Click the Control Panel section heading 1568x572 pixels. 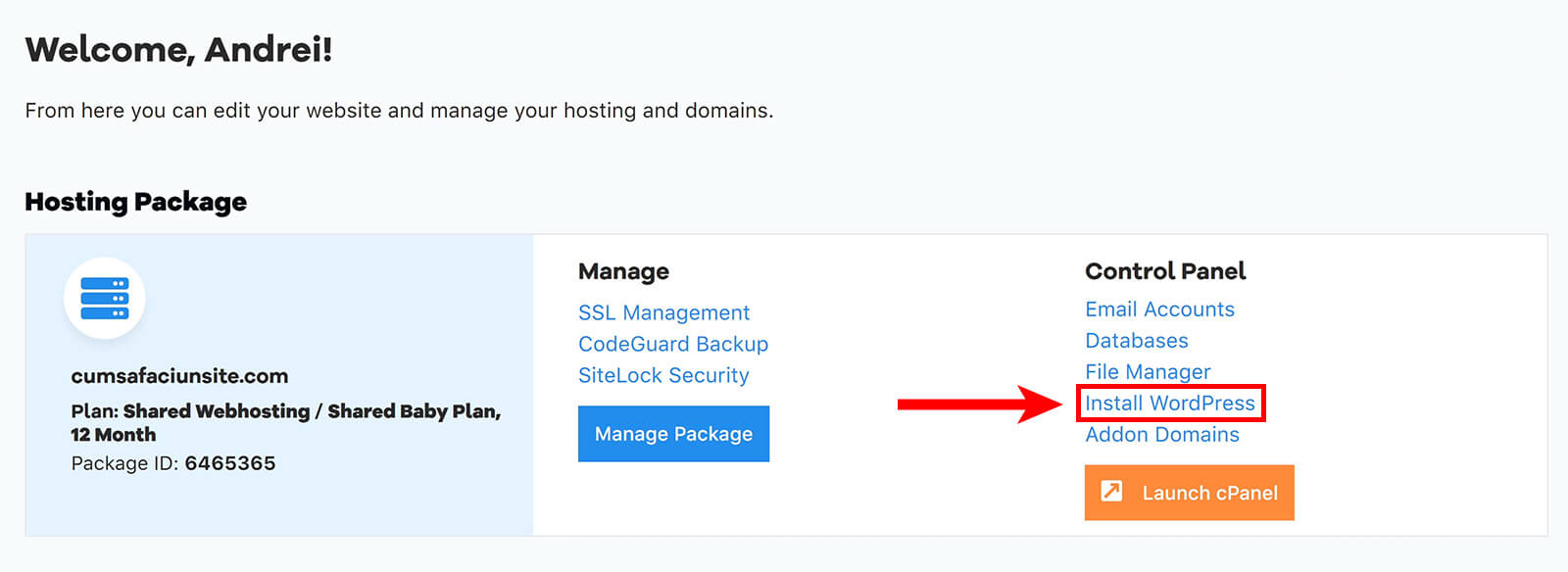point(1165,271)
